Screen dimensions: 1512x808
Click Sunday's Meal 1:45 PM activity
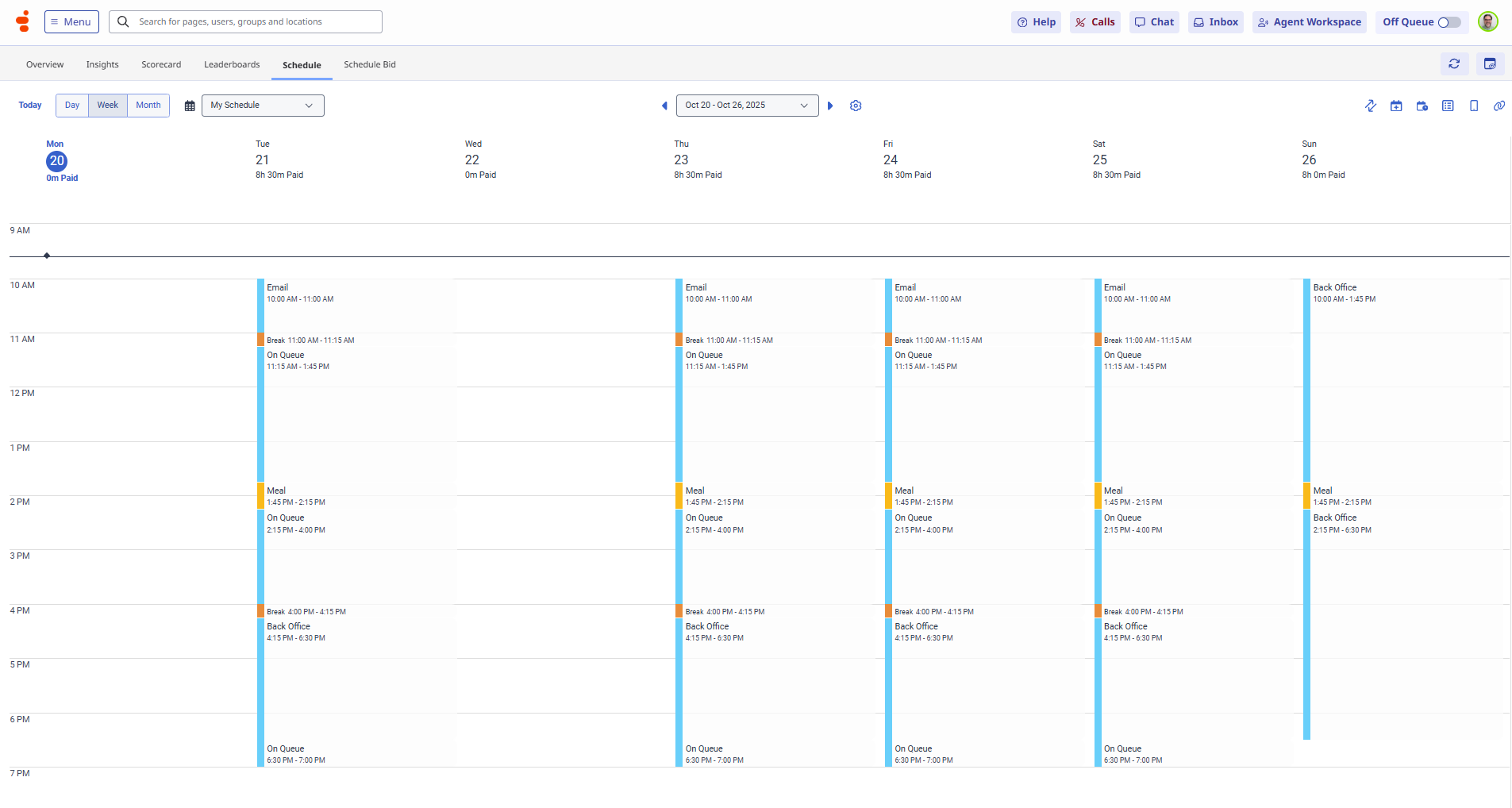click(1403, 496)
